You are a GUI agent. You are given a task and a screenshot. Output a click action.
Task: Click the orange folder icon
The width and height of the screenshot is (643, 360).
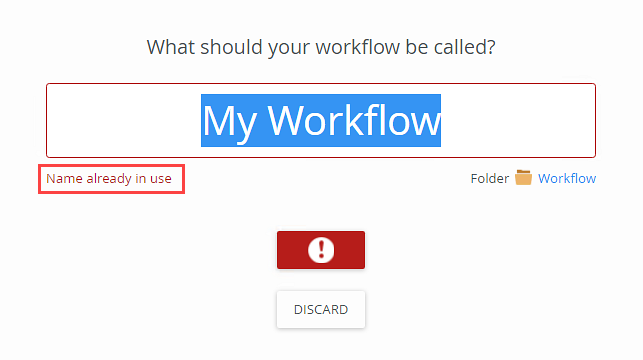tap(523, 178)
